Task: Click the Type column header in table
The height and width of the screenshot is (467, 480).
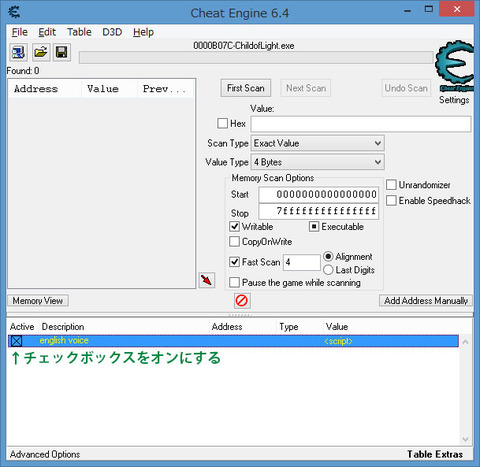Action: click(x=299, y=327)
